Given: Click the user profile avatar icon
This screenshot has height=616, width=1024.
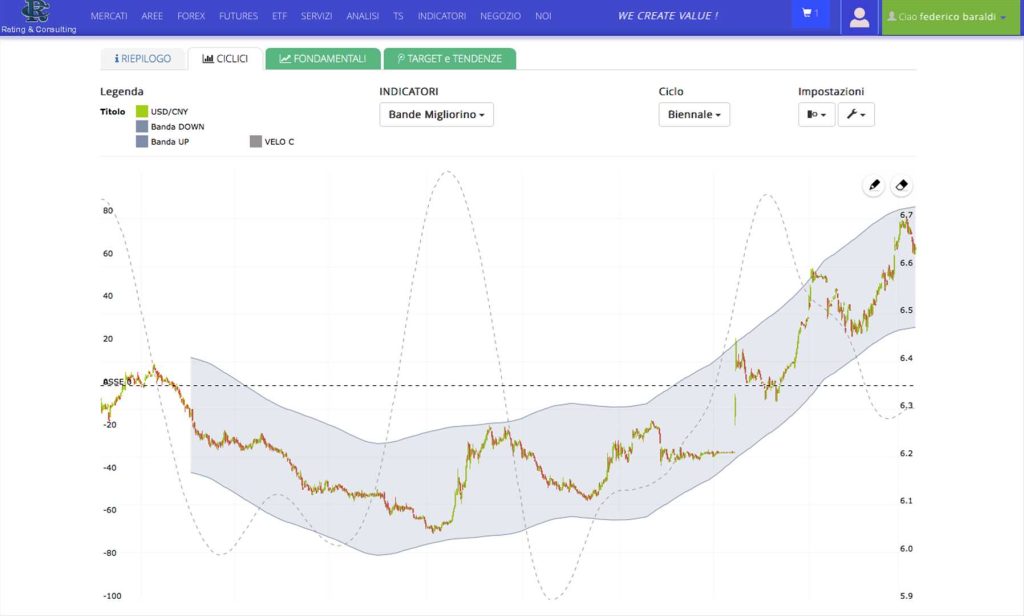Looking at the screenshot, I should 859,17.
